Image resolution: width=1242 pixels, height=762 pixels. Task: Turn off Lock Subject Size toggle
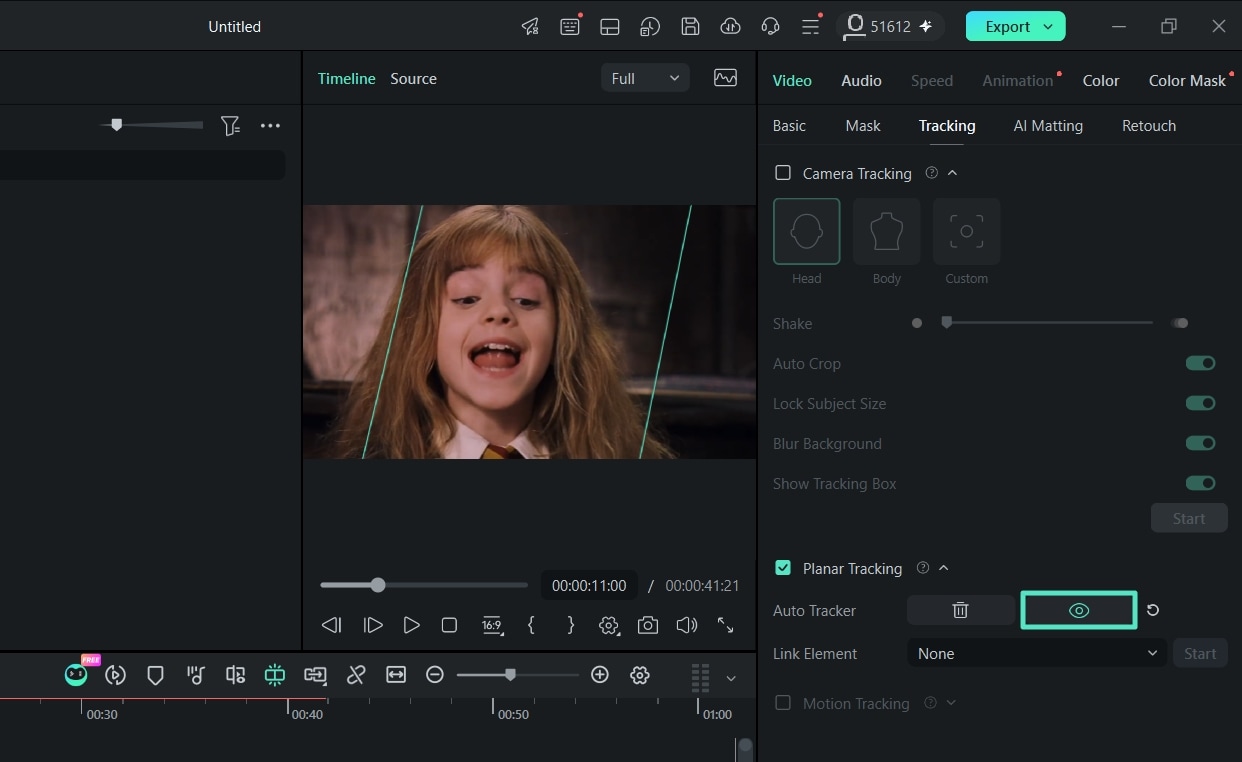[x=1200, y=403]
